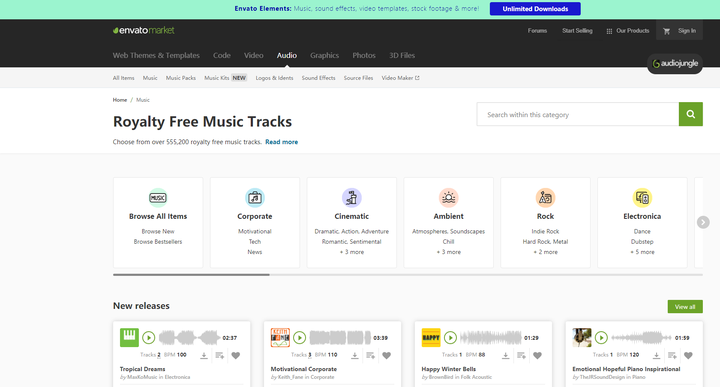Click the Happy Winter Bells cover thumbnail

(431, 337)
